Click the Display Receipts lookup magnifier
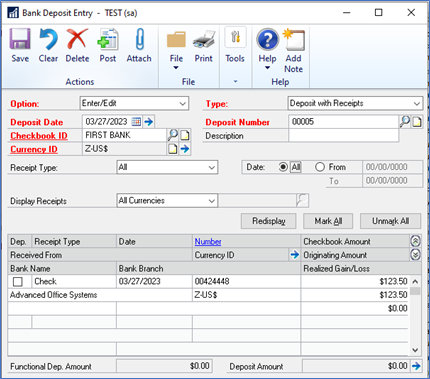430x379 pixels. point(302,200)
